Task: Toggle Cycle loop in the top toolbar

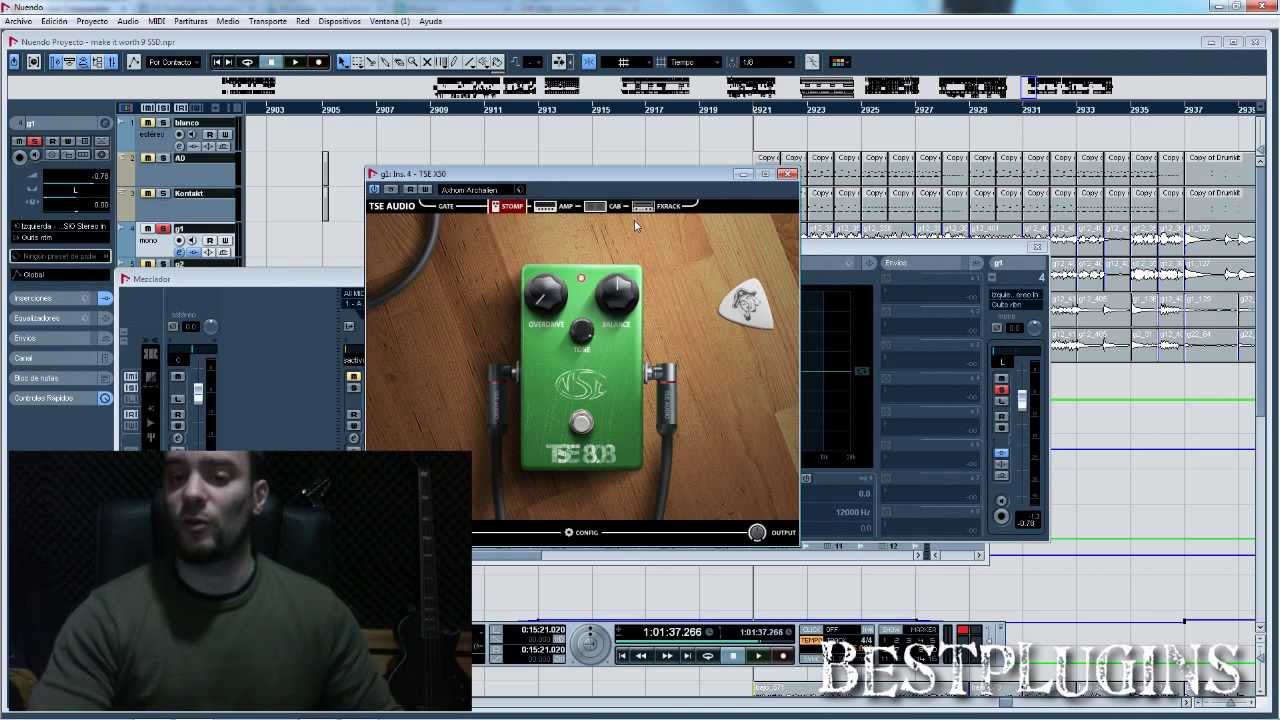Action: [247, 62]
